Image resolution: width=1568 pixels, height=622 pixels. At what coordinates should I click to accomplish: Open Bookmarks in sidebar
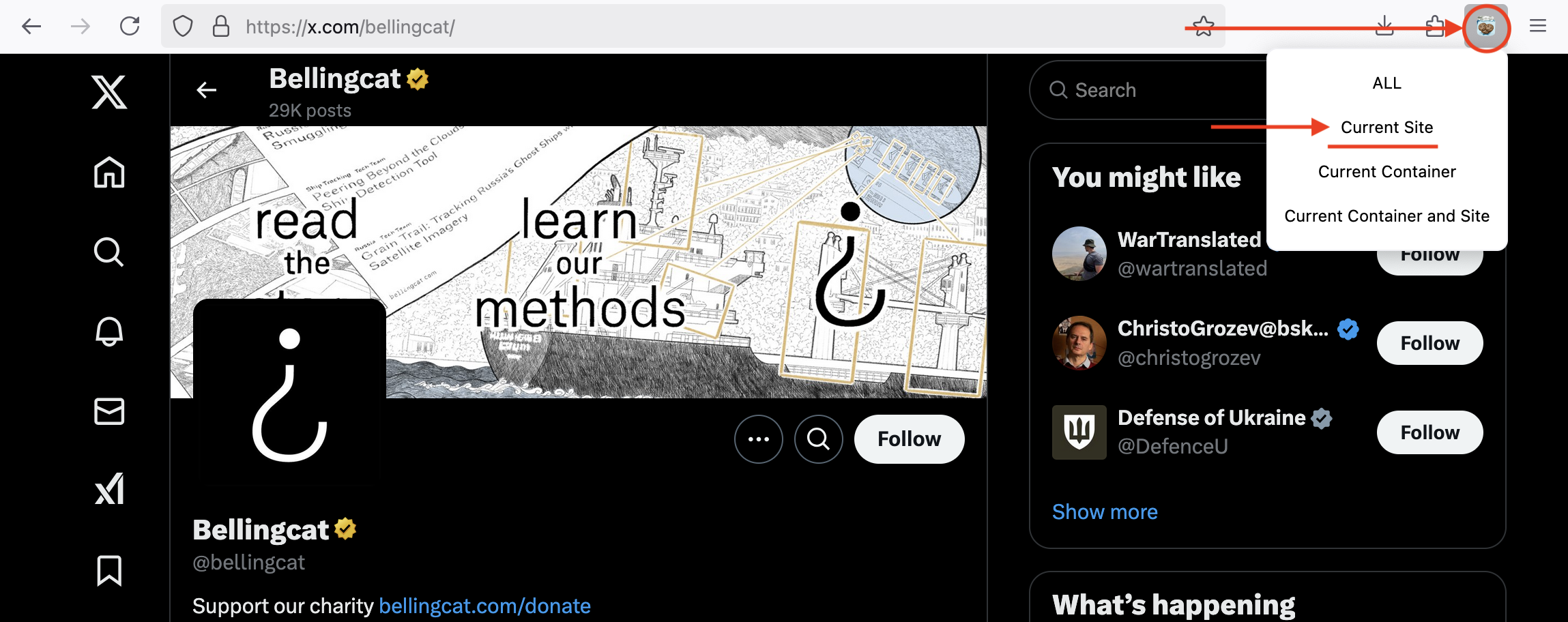[109, 570]
